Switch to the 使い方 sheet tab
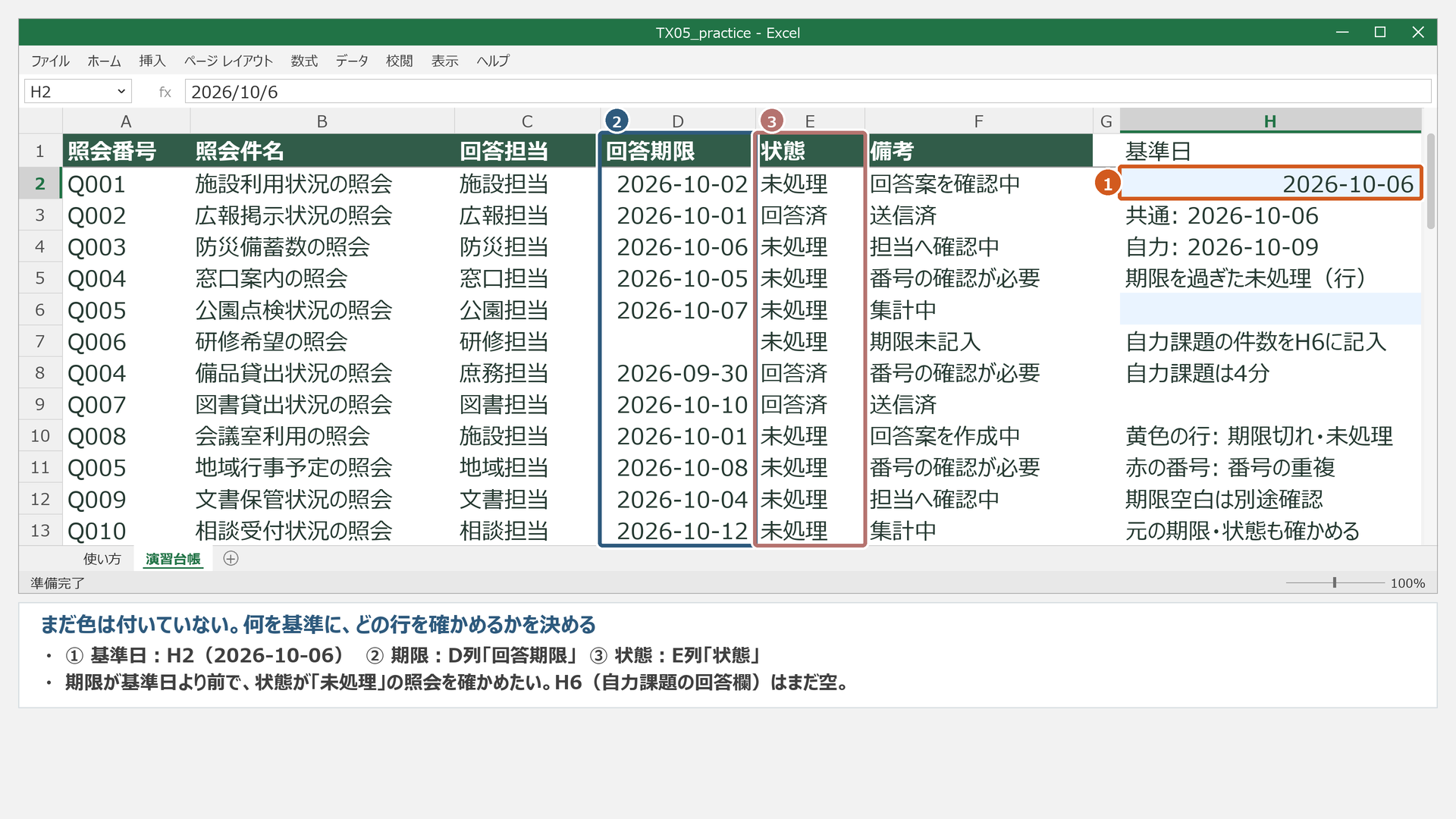The width and height of the screenshot is (1456, 819). click(102, 559)
